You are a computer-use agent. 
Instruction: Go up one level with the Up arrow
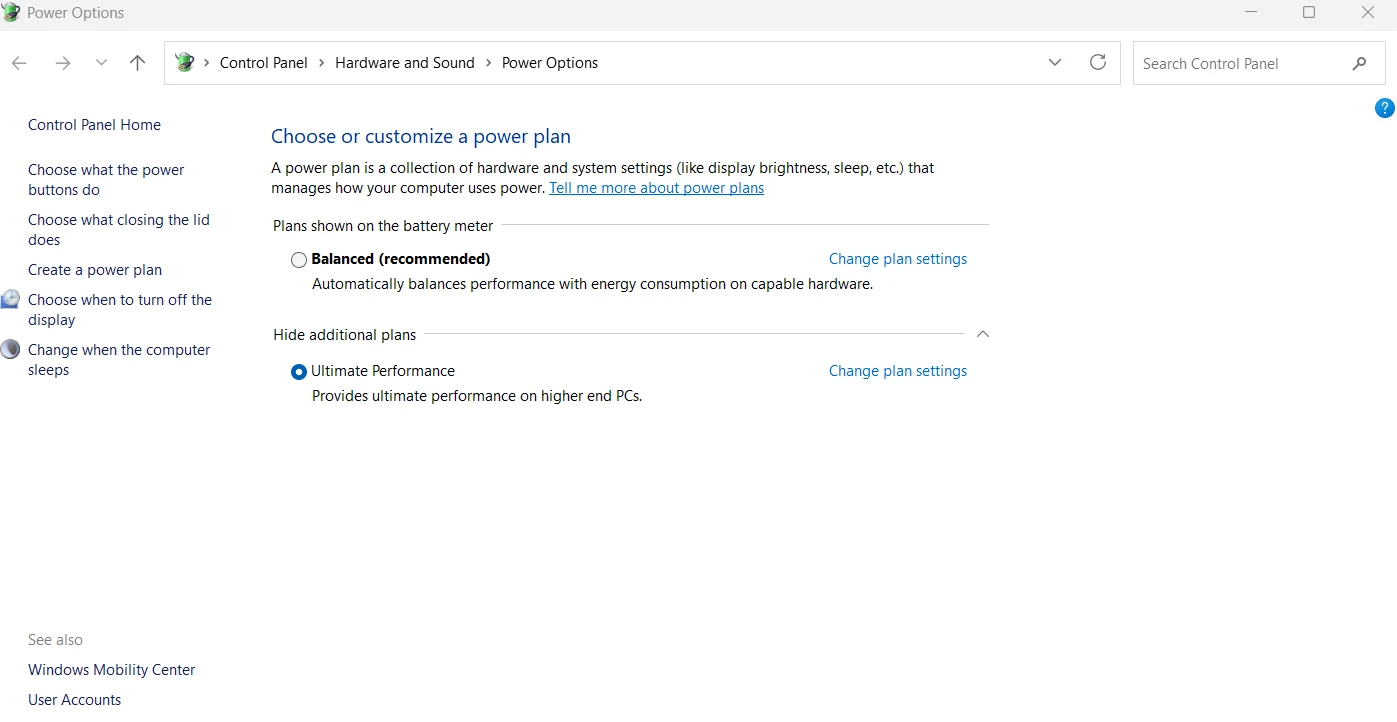[138, 63]
